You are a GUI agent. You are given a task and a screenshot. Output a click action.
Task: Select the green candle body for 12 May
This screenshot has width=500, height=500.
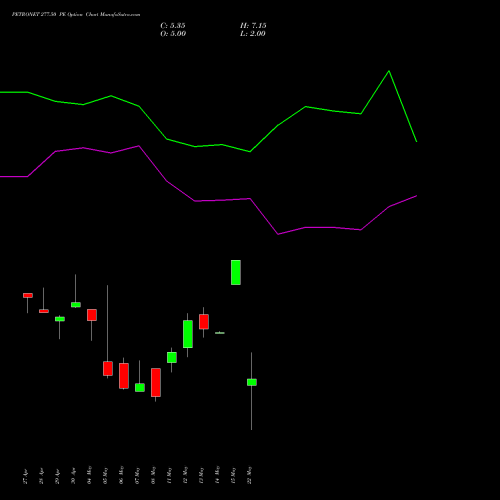[188, 334]
